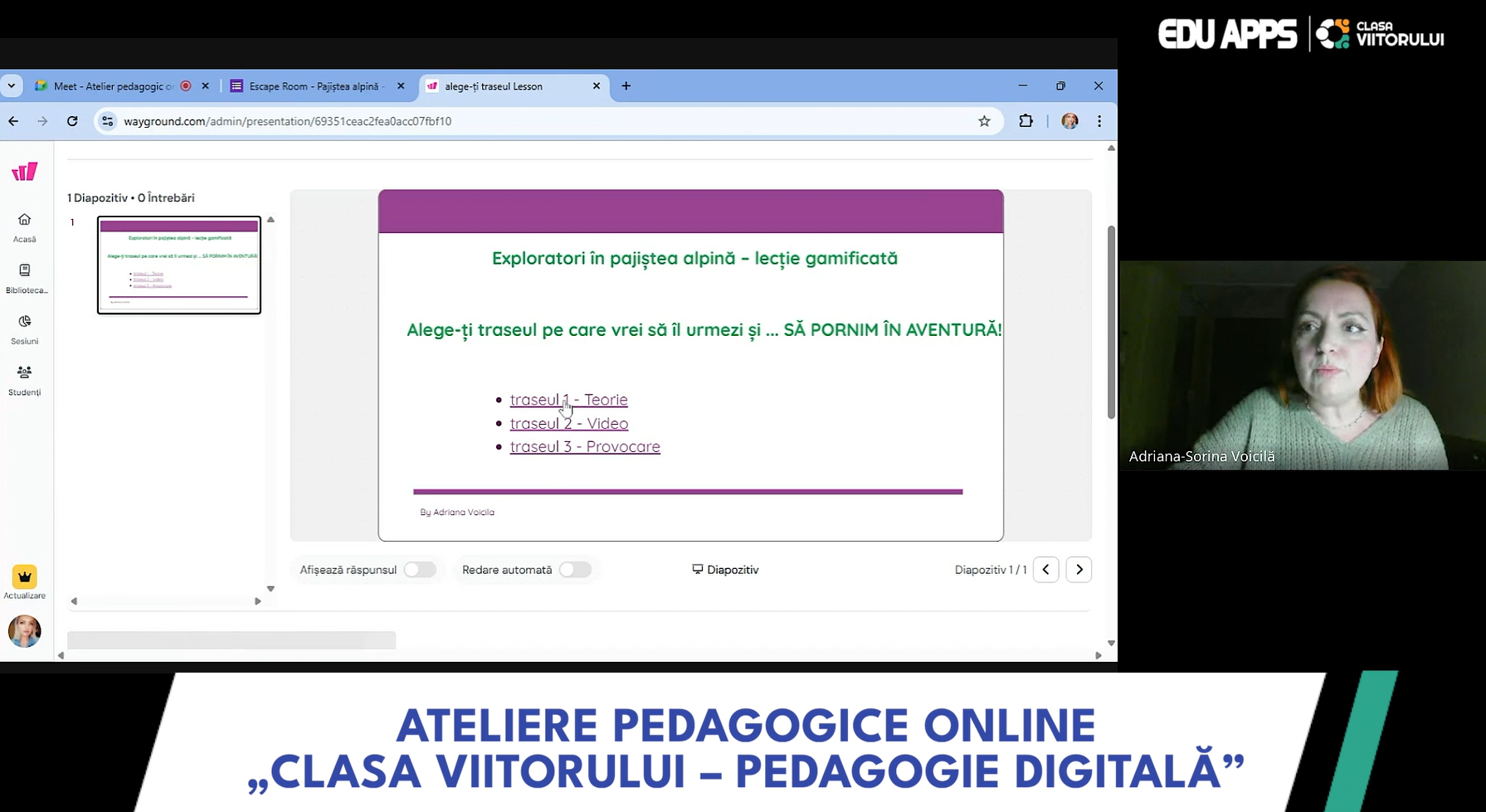Image resolution: width=1486 pixels, height=812 pixels.
Task: Open the user avatar in sidebar
Action: [25, 631]
